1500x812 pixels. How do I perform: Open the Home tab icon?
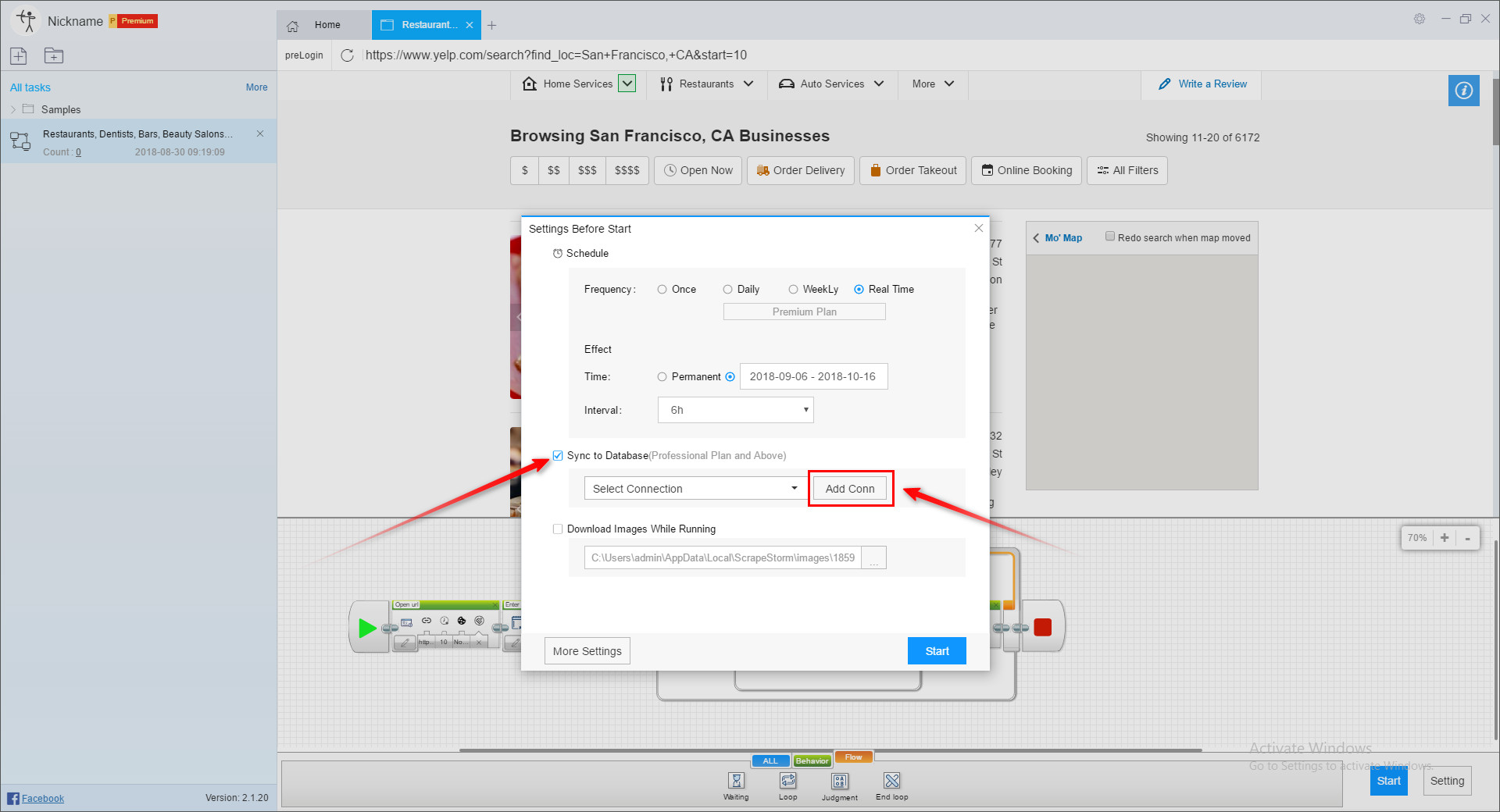(x=293, y=26)
